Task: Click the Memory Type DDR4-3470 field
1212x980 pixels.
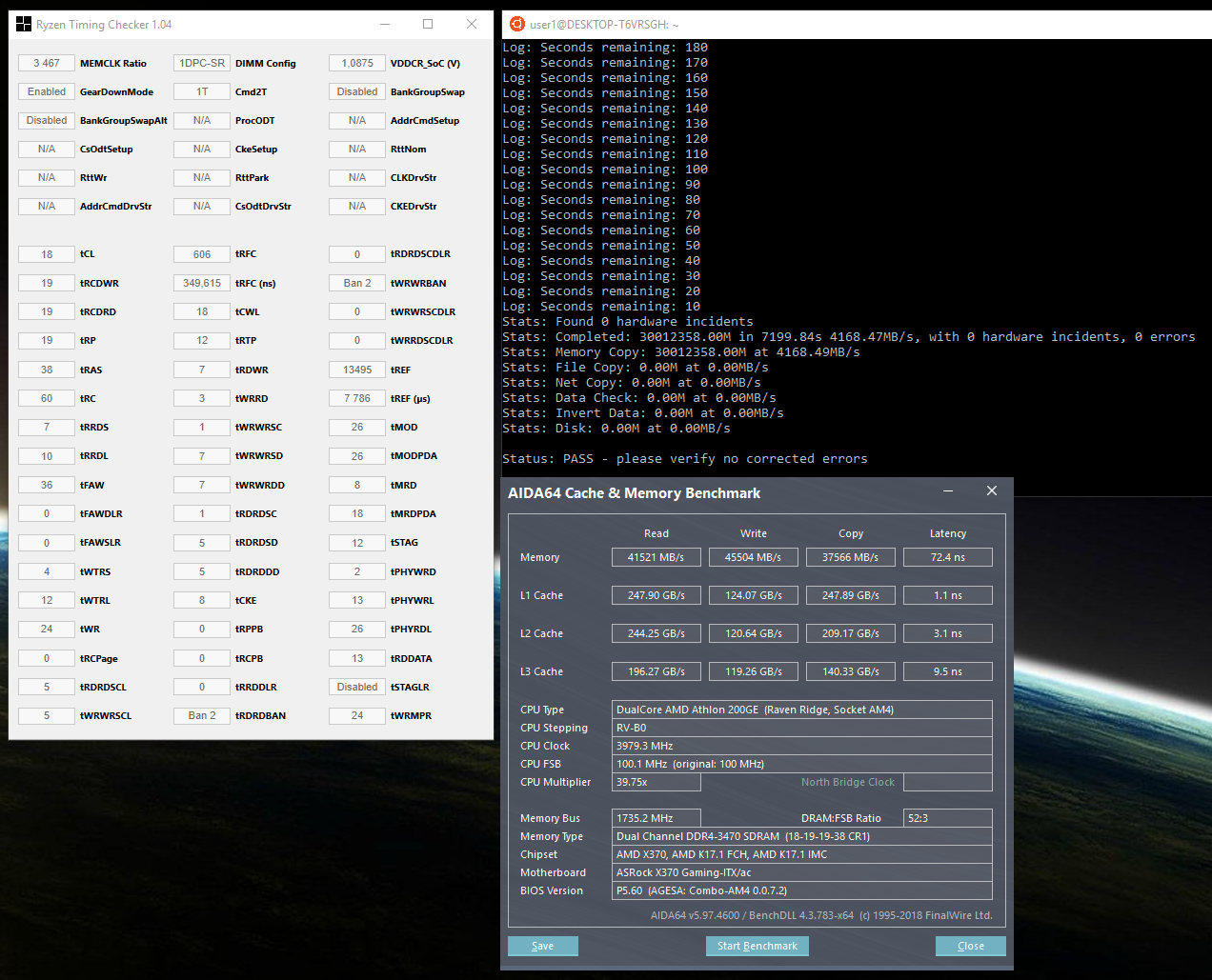Action: (802, 836)
